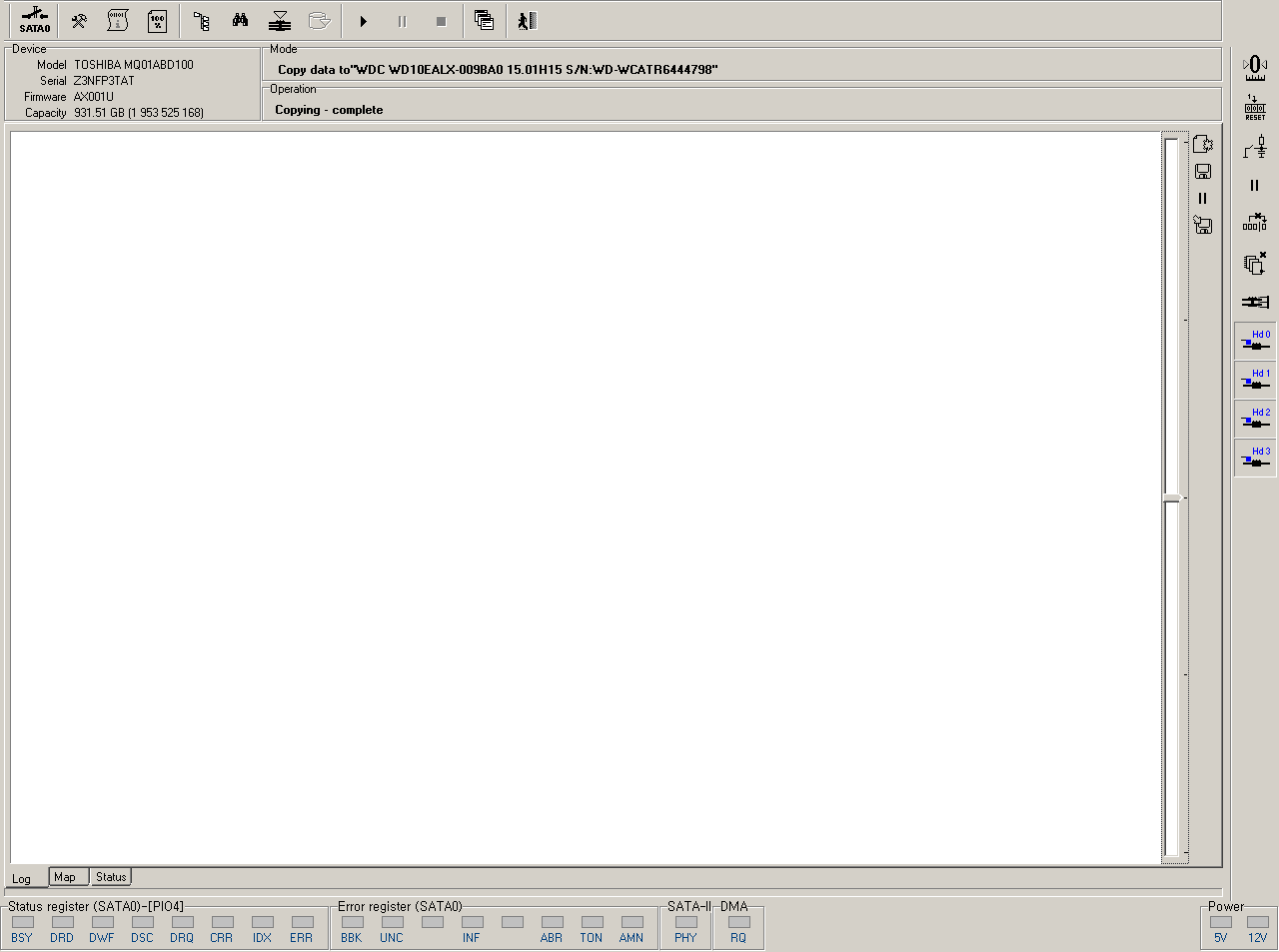Start the operation with the play button

click(x=364, y=21)
